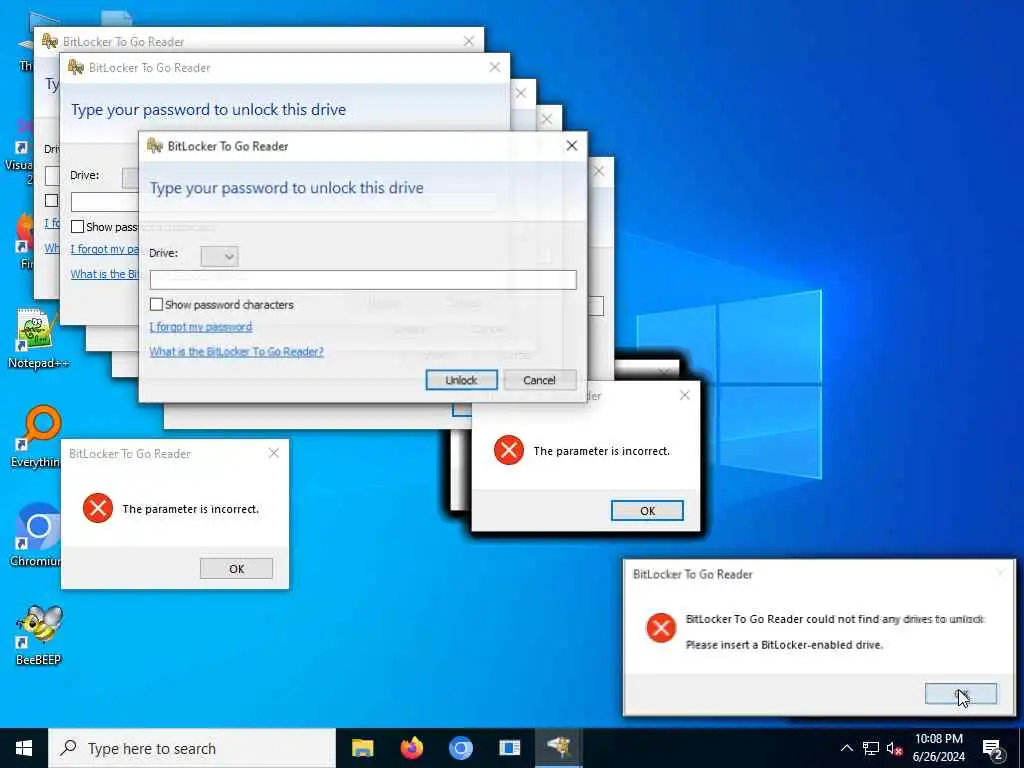Open 'What is the BitLocker To Go Reader?' link
The width and height of the screenshot is (1024, 768).
click(x=236, y=352)
